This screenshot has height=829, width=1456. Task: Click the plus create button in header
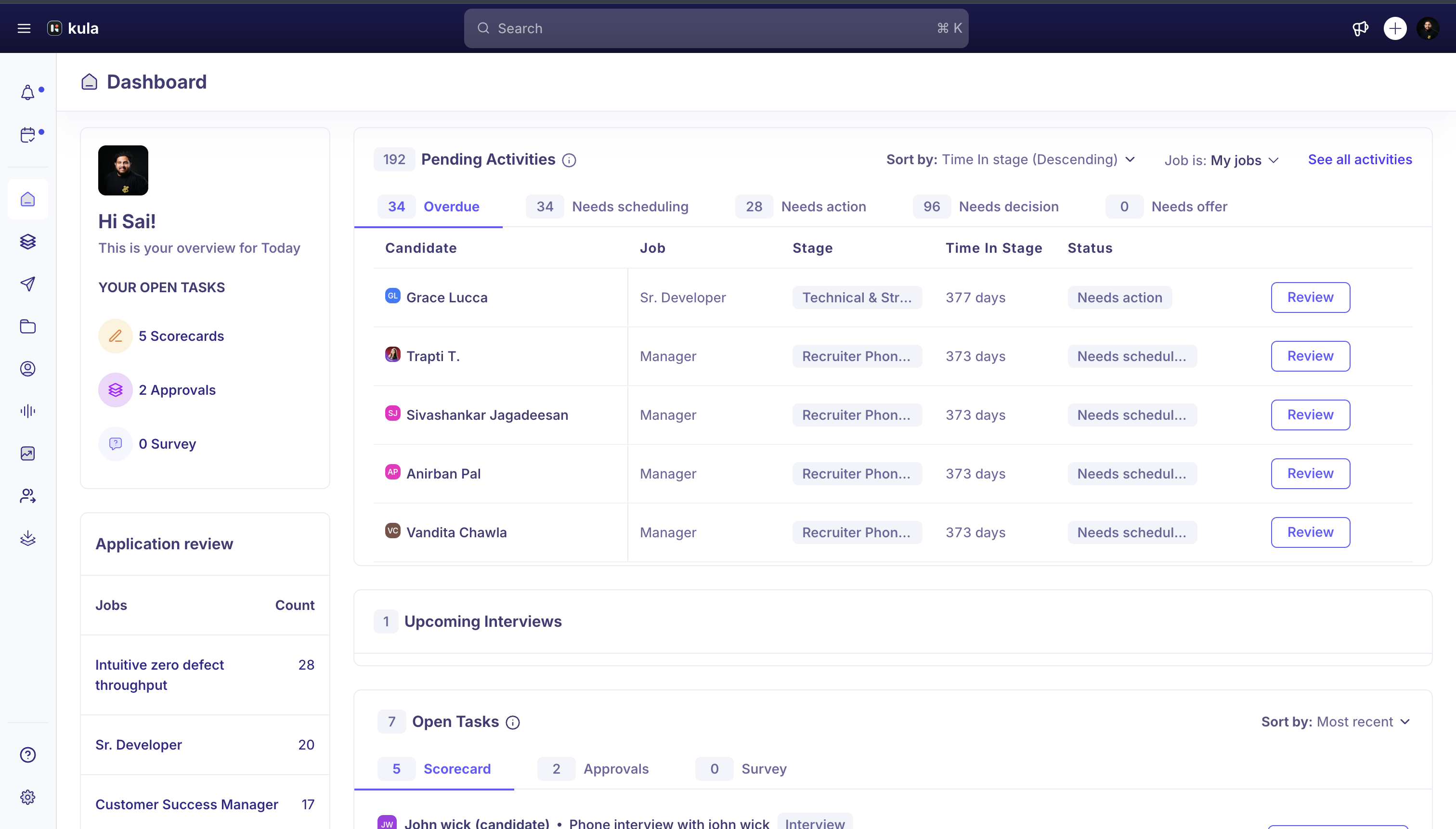click(x=1394, y=28)
